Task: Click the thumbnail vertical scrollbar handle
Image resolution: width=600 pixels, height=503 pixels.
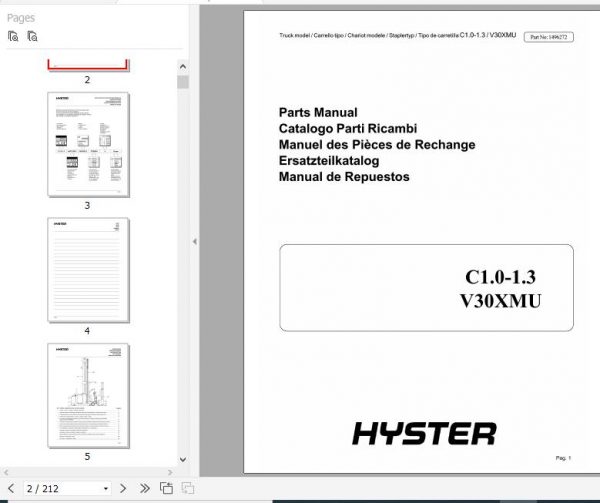Action: [183, 82]
